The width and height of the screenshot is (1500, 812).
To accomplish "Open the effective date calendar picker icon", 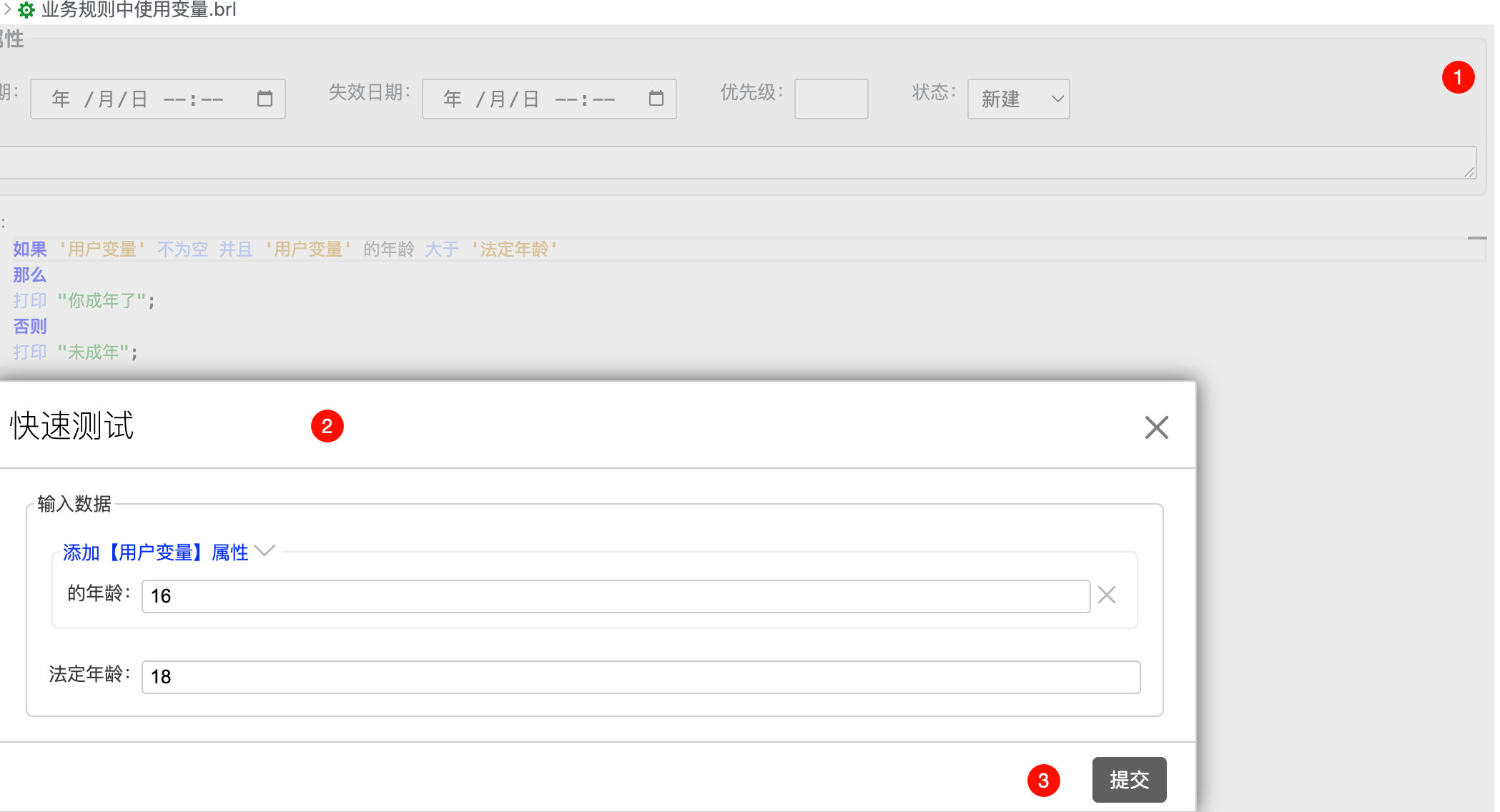I will pos(265,99).
